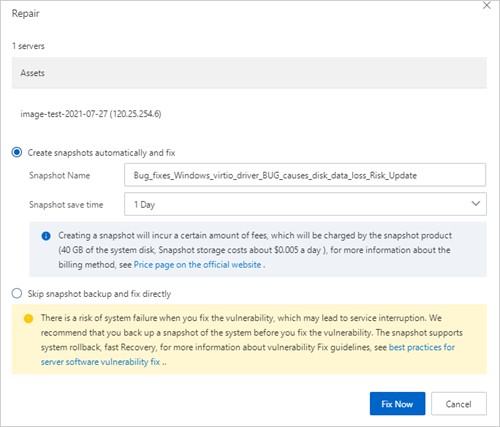Click the Fix Now button
The image size is (500, 427).
(x=397, y=404)
